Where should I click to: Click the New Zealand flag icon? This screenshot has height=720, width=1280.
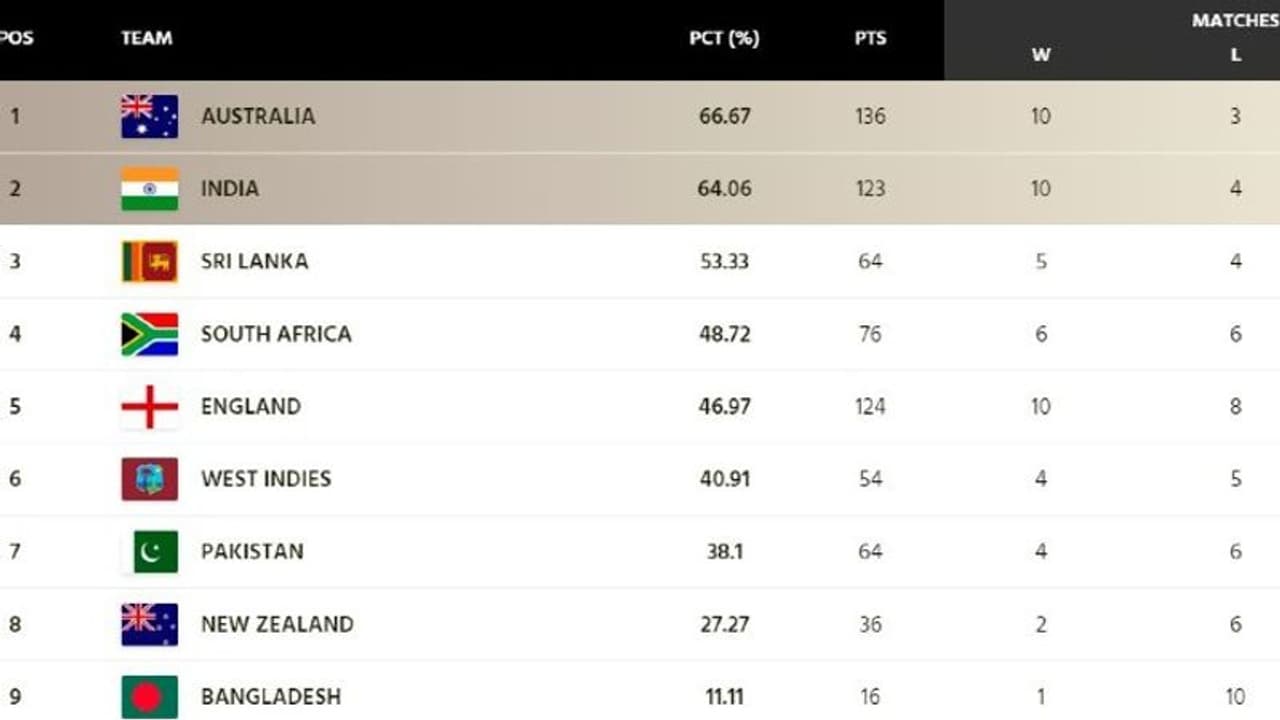(x=150, y=624)
